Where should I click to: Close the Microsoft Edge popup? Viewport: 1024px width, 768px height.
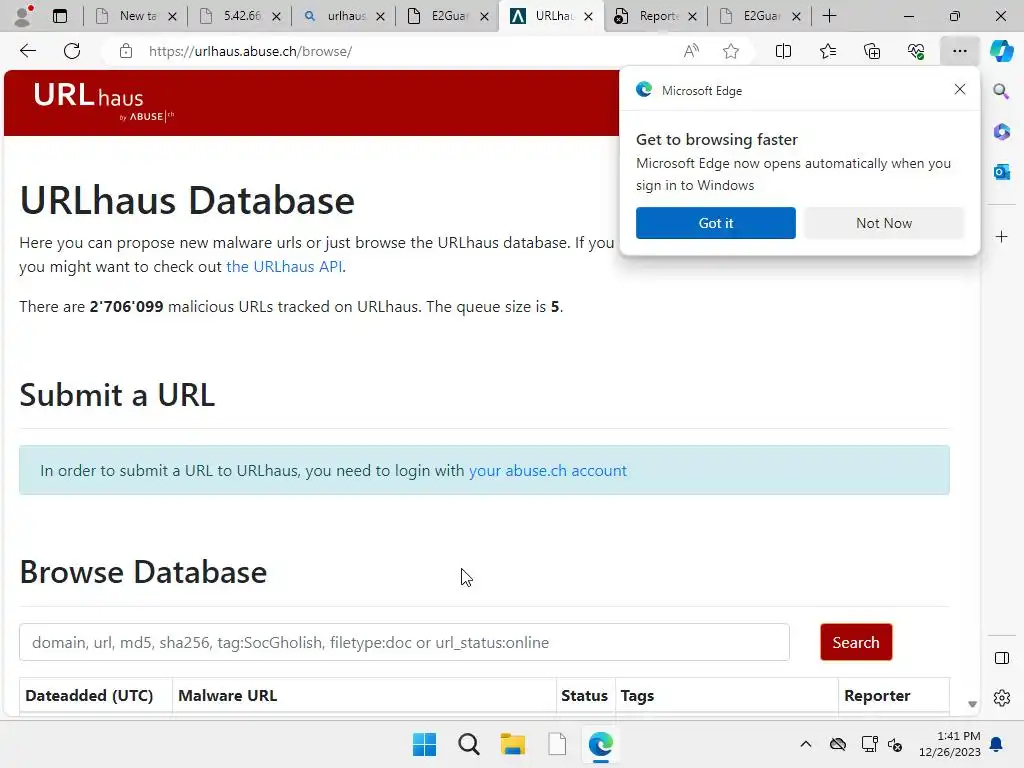click(x=959, y=89)
